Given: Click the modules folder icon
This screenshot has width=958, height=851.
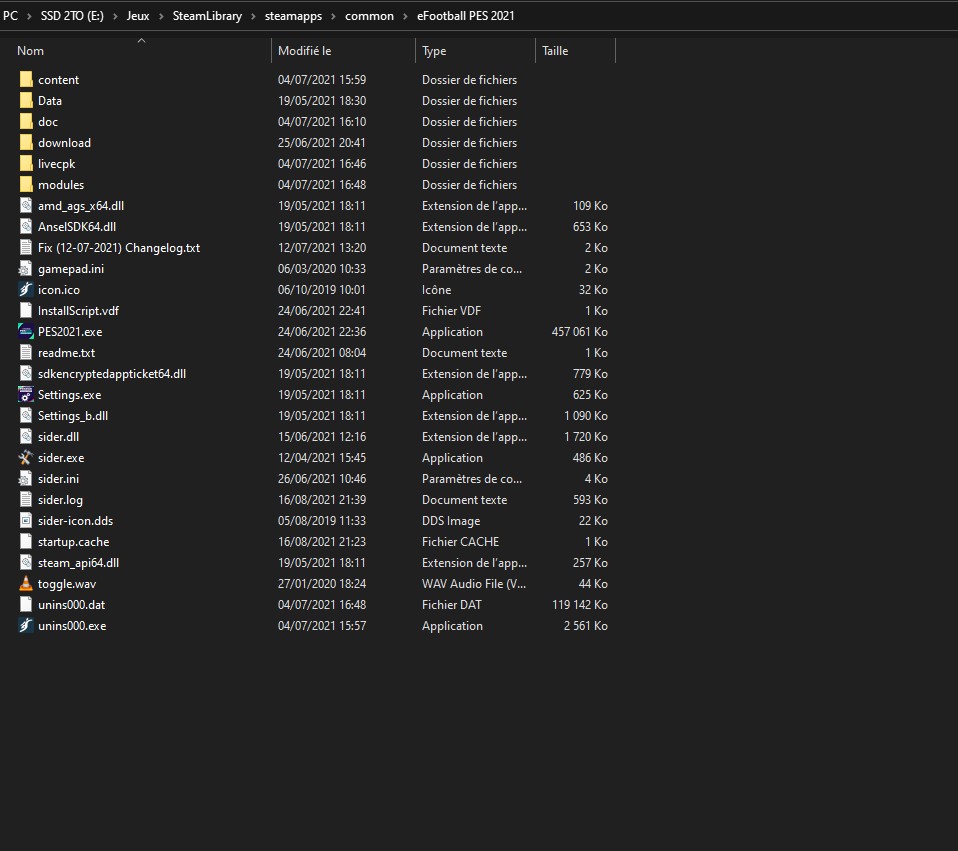Looking at the screenshot, I should [x=26, y=184].
